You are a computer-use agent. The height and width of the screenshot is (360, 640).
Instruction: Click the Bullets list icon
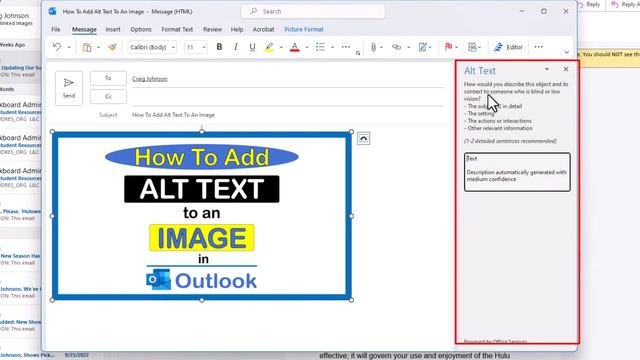pyautogui.click(x=320, y=47)
